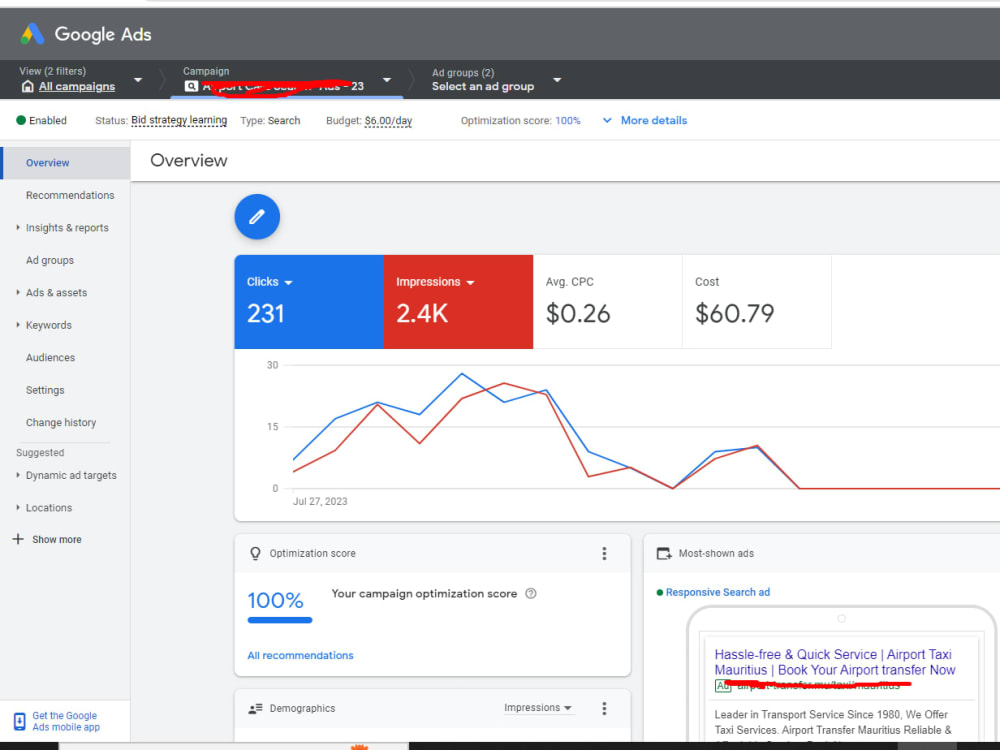The width and height of the screenshot is (1000, 750).
Task: Open the Ad groups selector dropdown arrow
Action: [x=557, y=80]
